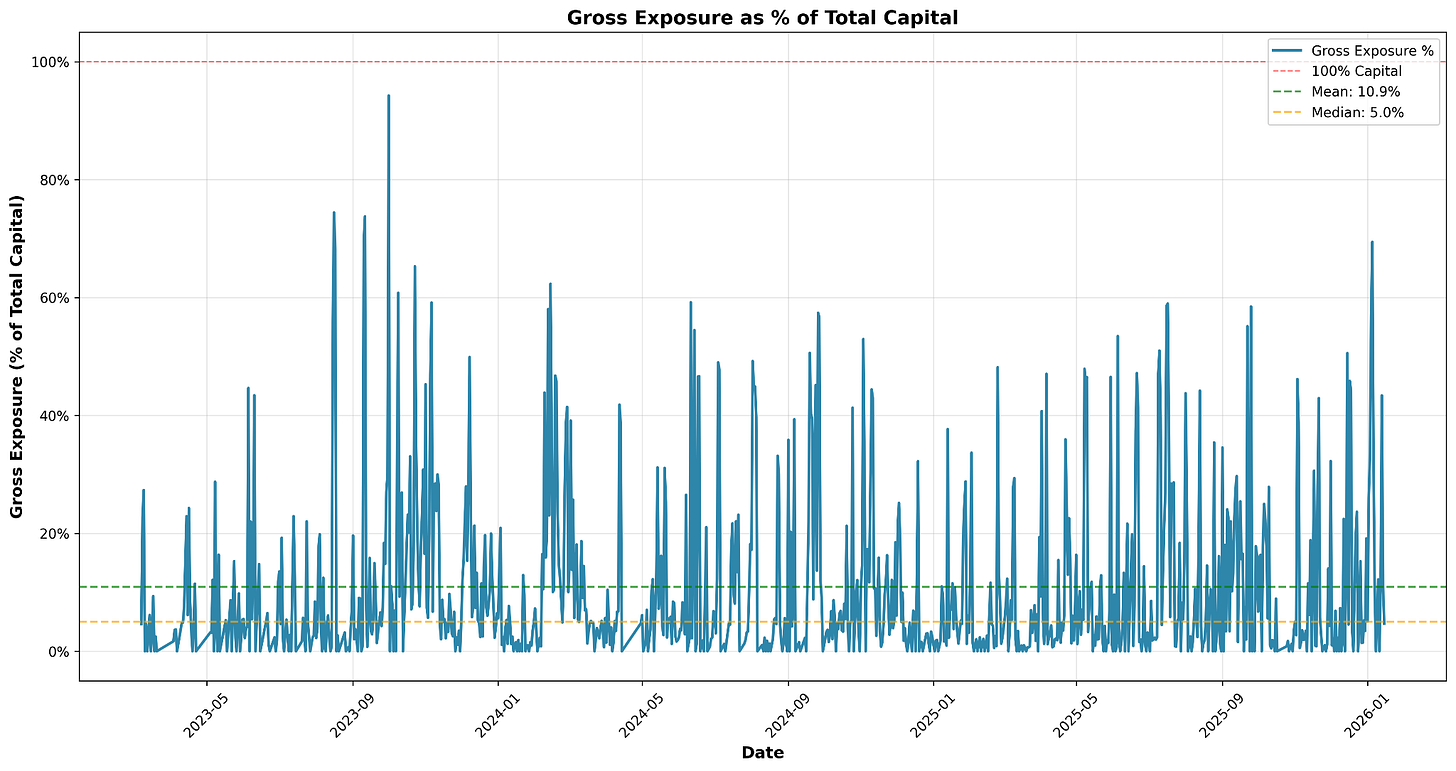Click the '2024-05' x-axis date label

tap(639, 716)
